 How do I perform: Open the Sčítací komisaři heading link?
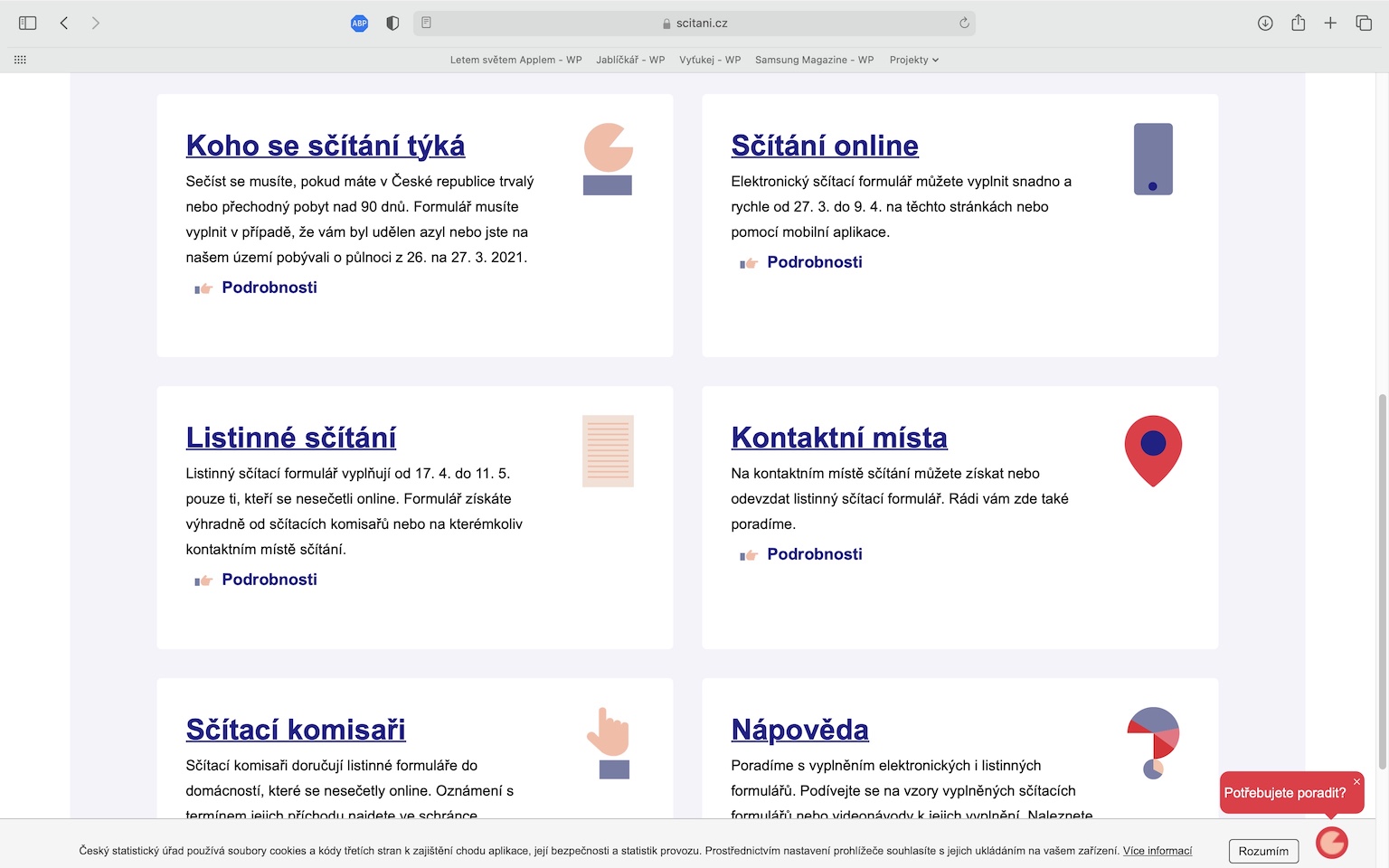pos(296,730)
